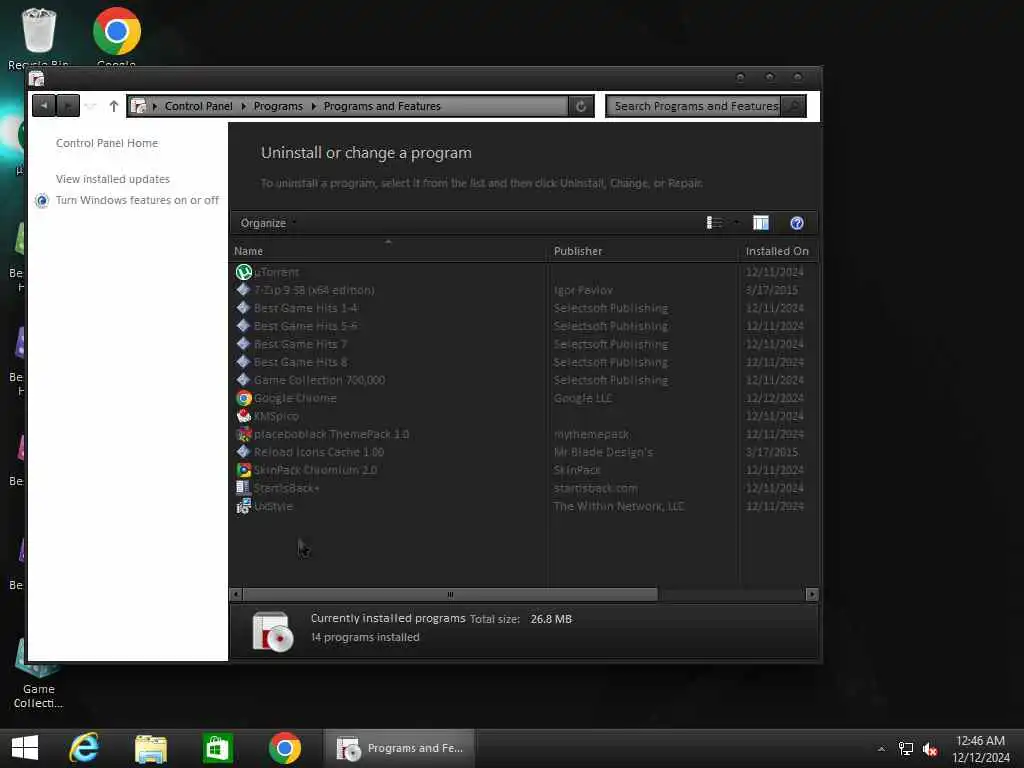The height and width of the screenshot is (768, 1024).
Task: Click the startisback.com publisher cell
Action: (595, 488)
